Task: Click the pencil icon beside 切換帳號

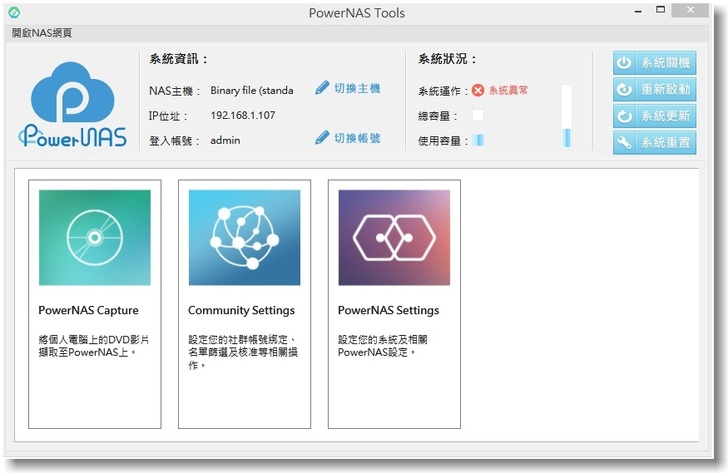Action: (x=322, y=139)
